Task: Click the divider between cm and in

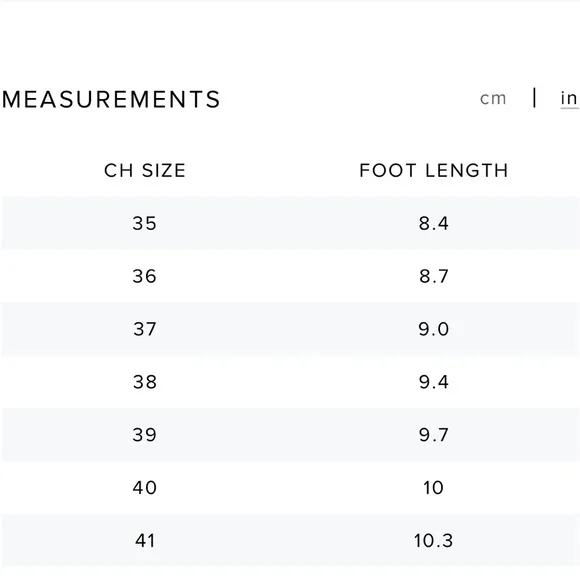Action: coord(534,98)
